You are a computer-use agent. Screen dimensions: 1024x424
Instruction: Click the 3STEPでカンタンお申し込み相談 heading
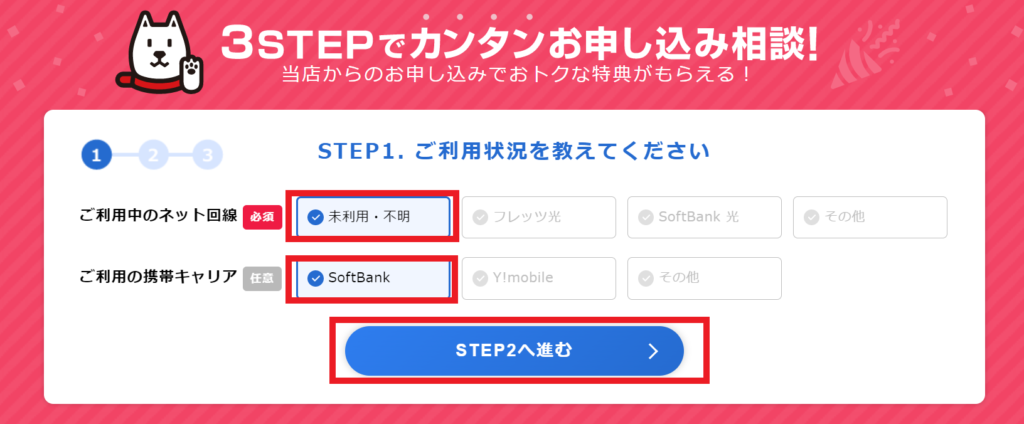(520, 43)
